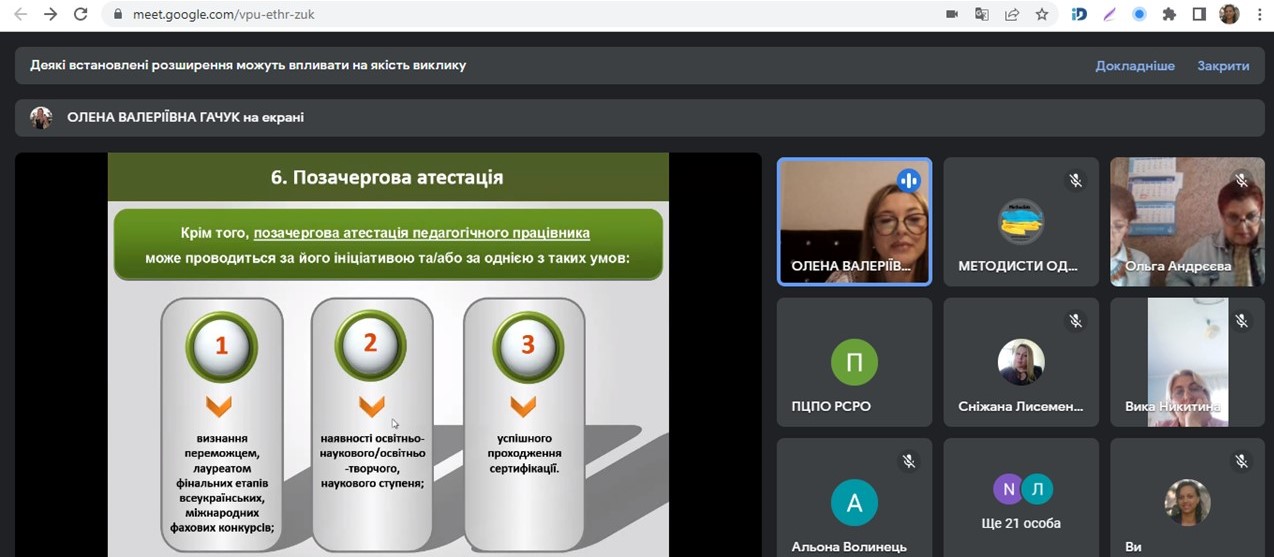Click the address bar with the meet.google.com URL

(500, 14)
